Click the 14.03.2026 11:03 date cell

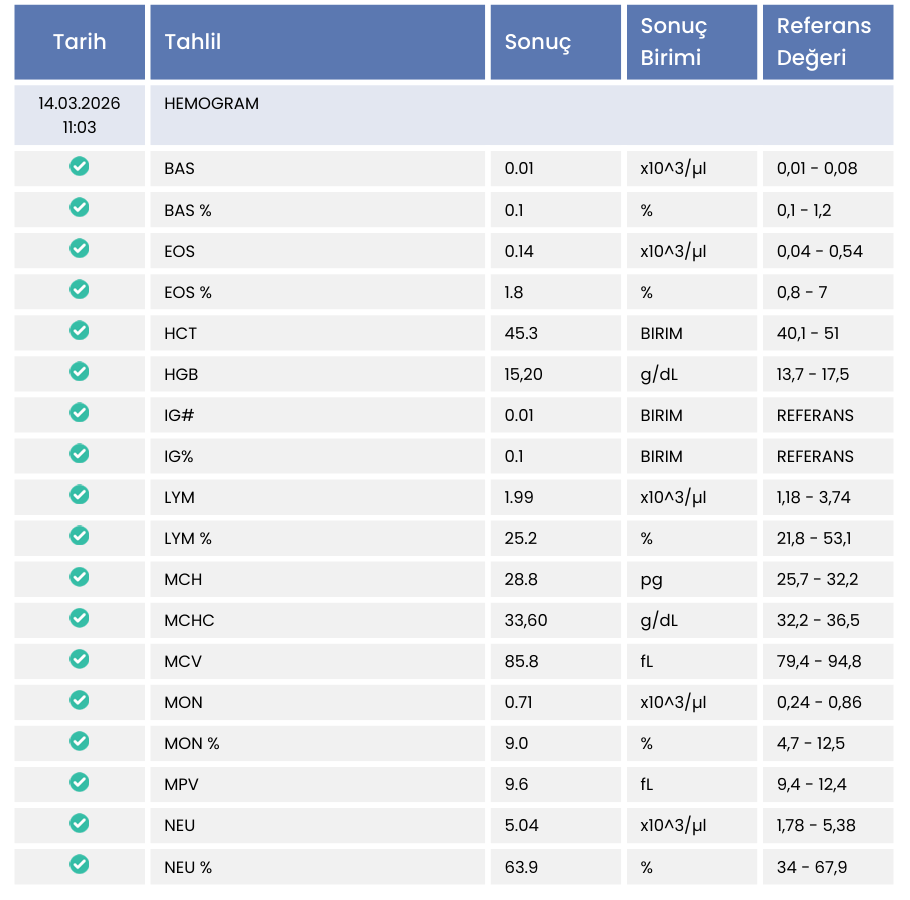tap(79, 115)
